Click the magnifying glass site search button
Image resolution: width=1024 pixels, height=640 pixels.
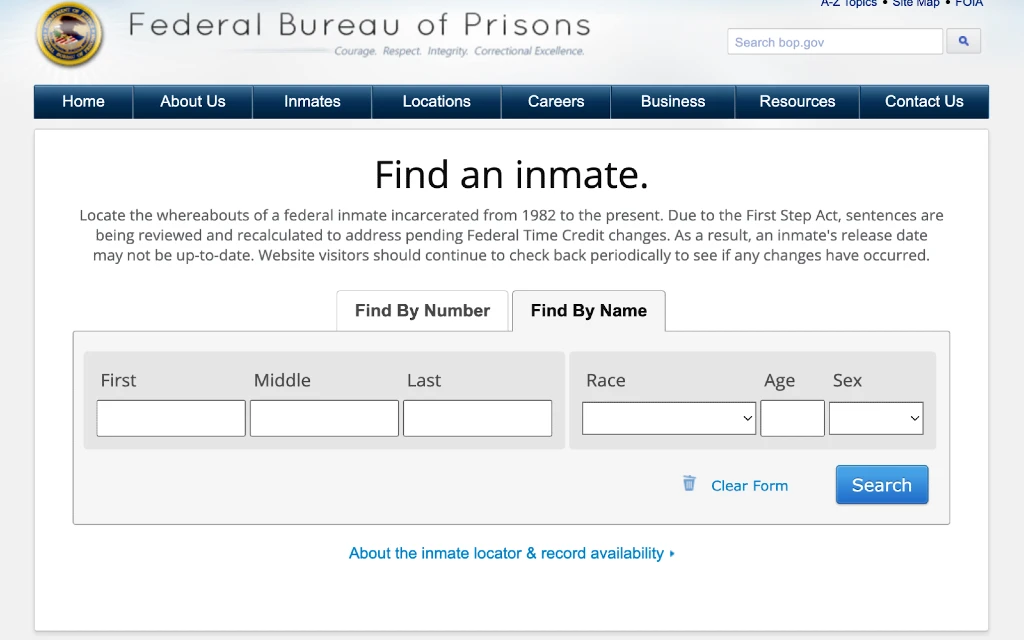point(963,41)
